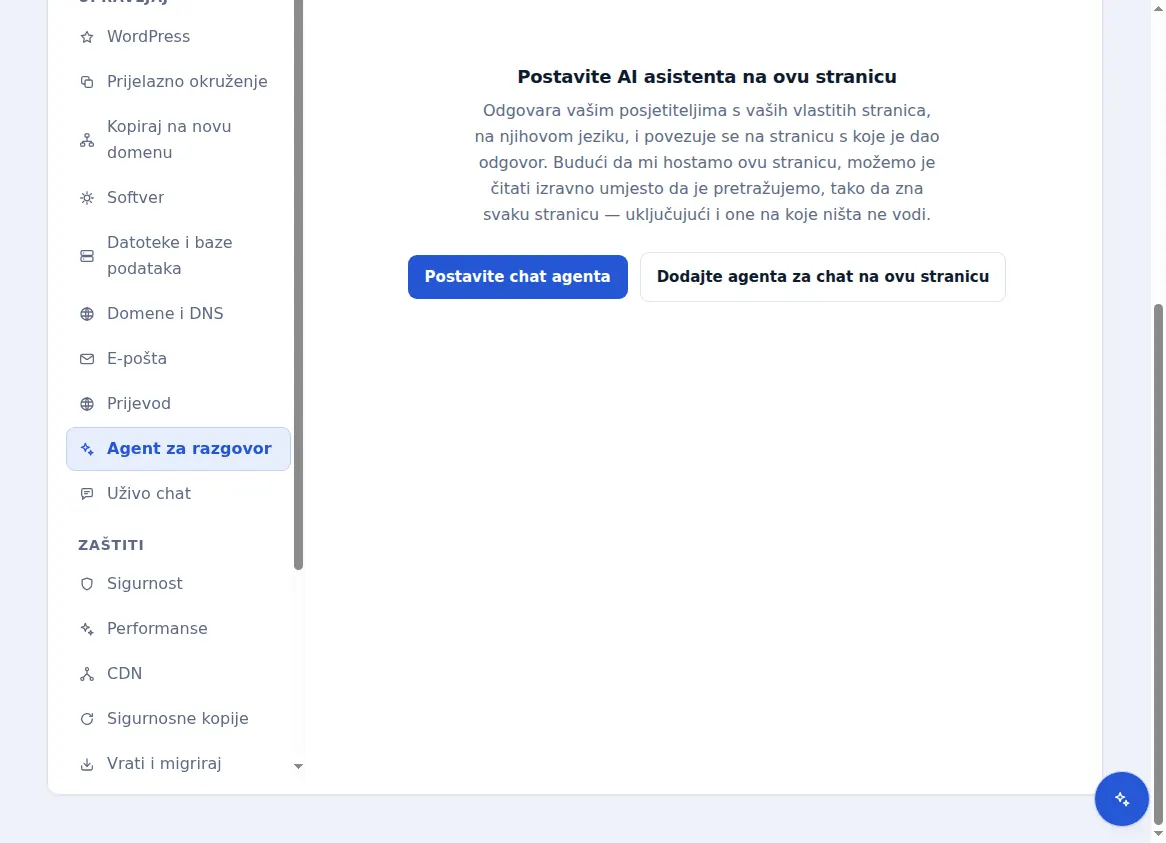This screenshot has width=1166, height=843.
Task: Click the sidebar scroll down arrow
Action: 298,766
